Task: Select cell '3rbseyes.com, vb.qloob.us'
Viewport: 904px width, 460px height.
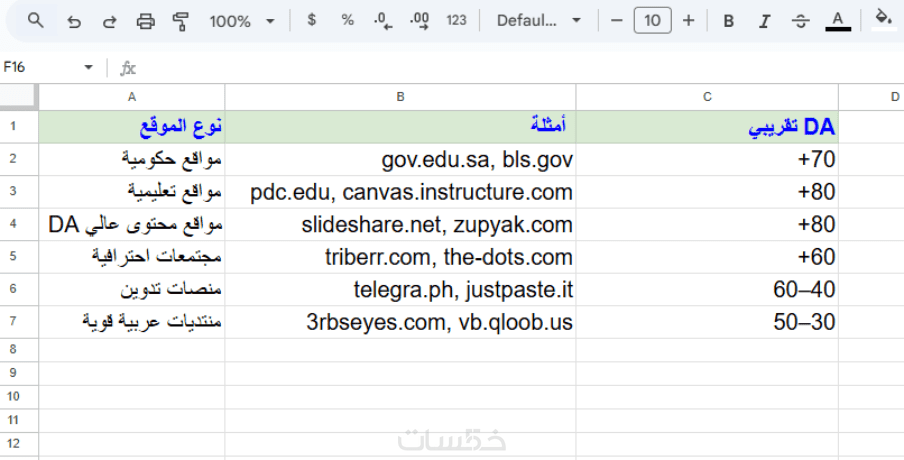Action: coord(400,322)
